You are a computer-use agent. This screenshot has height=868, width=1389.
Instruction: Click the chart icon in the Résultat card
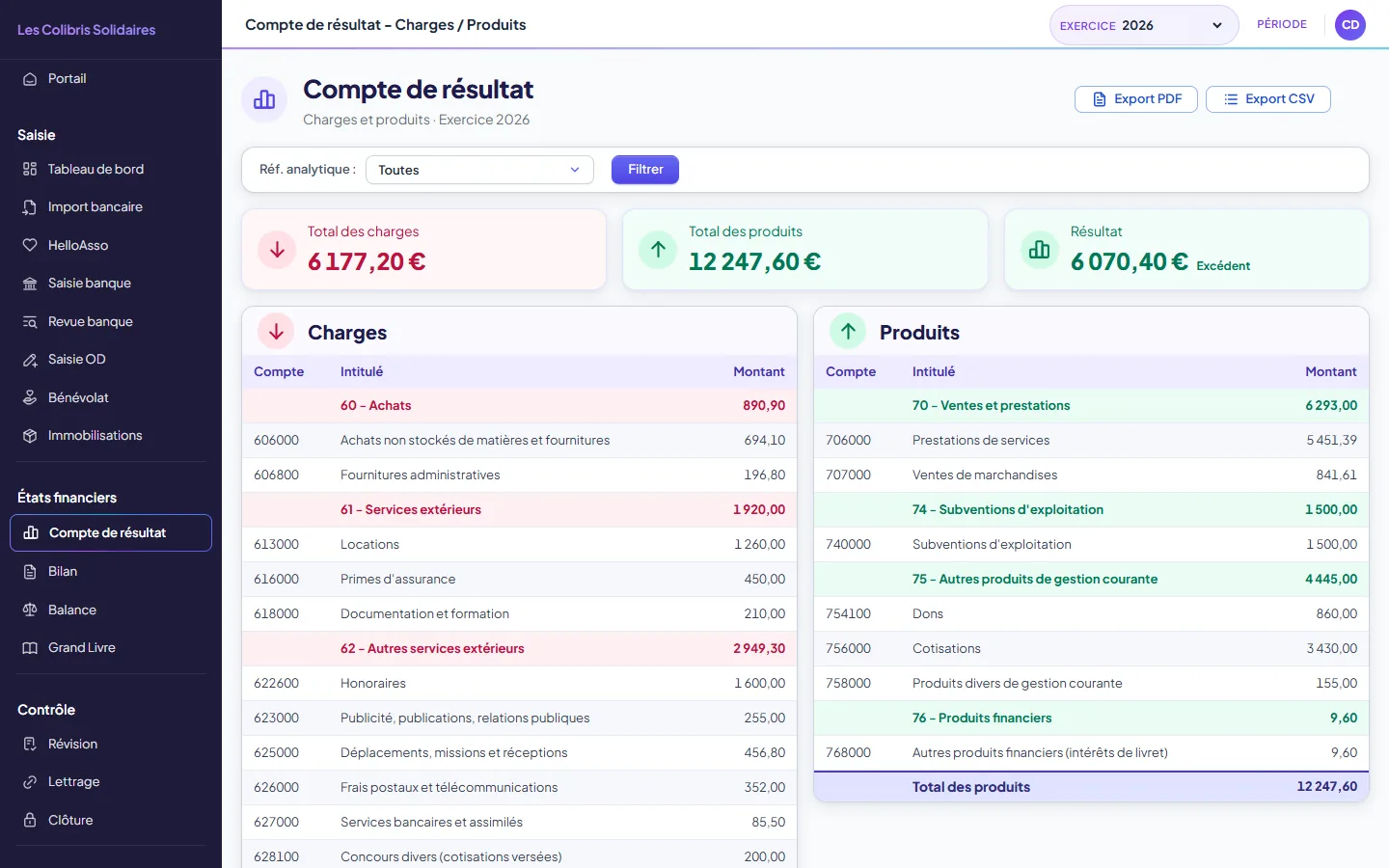pos(1040,250)
